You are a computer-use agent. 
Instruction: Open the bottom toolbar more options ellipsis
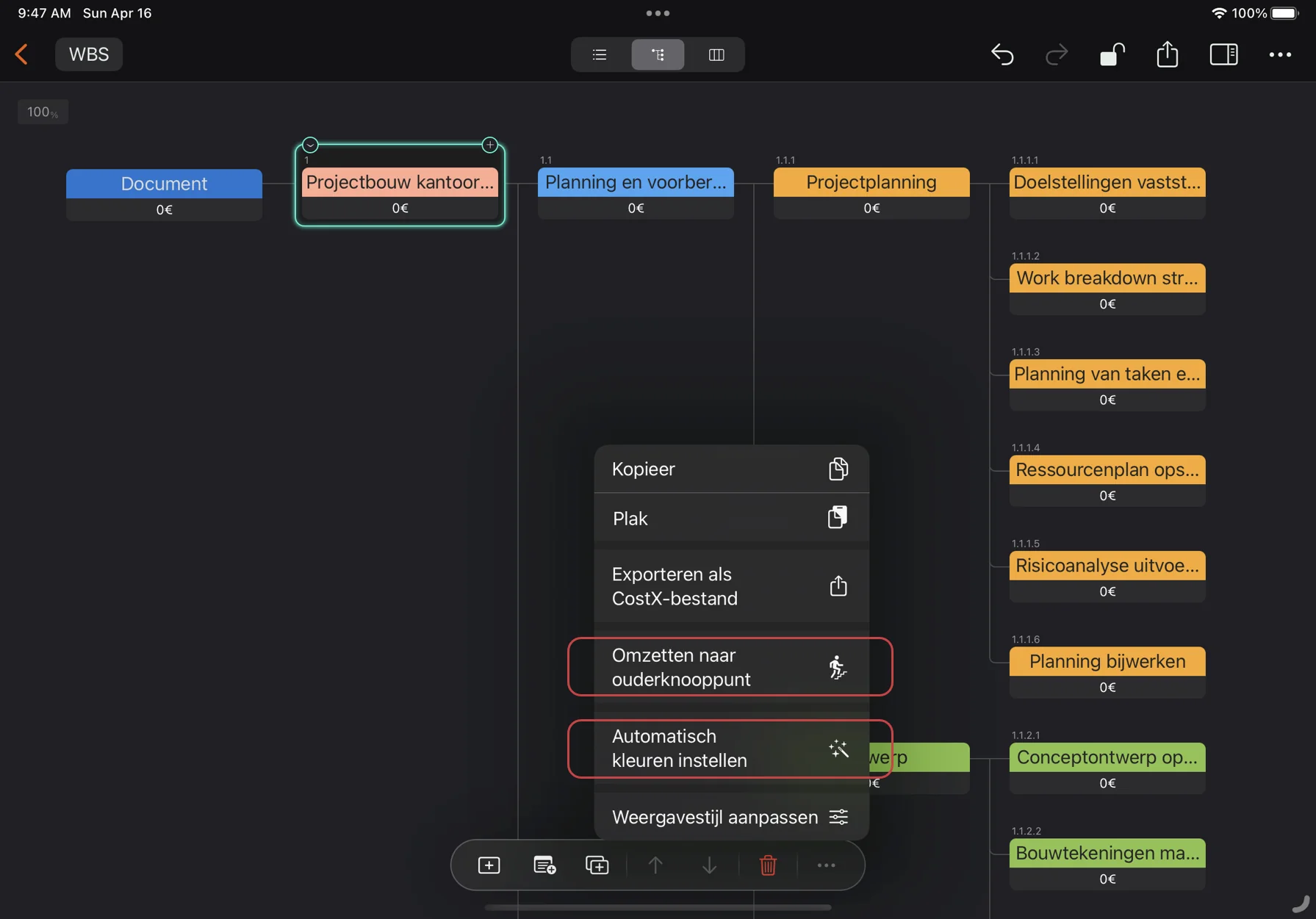826,865
